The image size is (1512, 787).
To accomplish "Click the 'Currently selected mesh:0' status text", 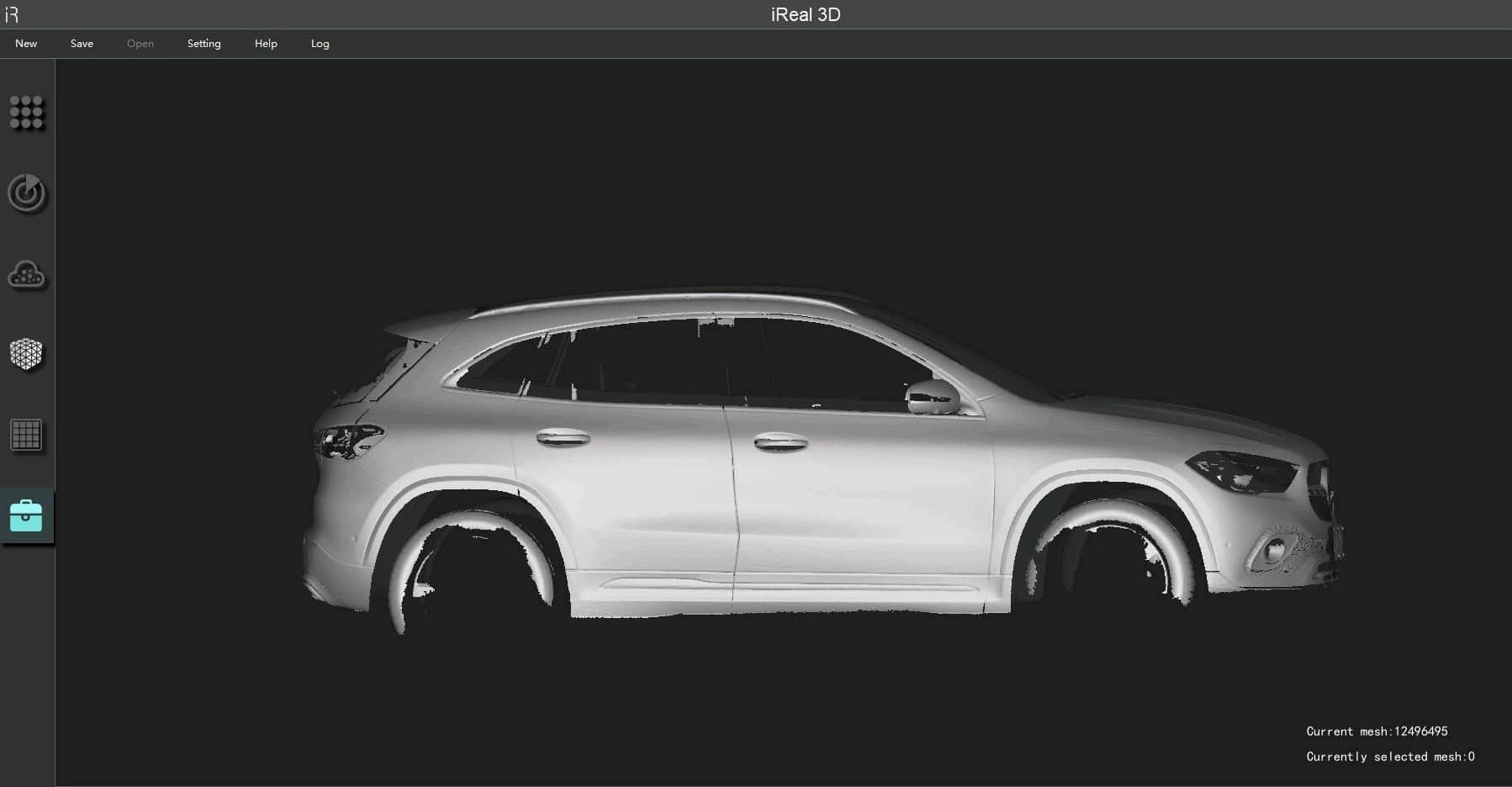I will (x=1390, y=757).
